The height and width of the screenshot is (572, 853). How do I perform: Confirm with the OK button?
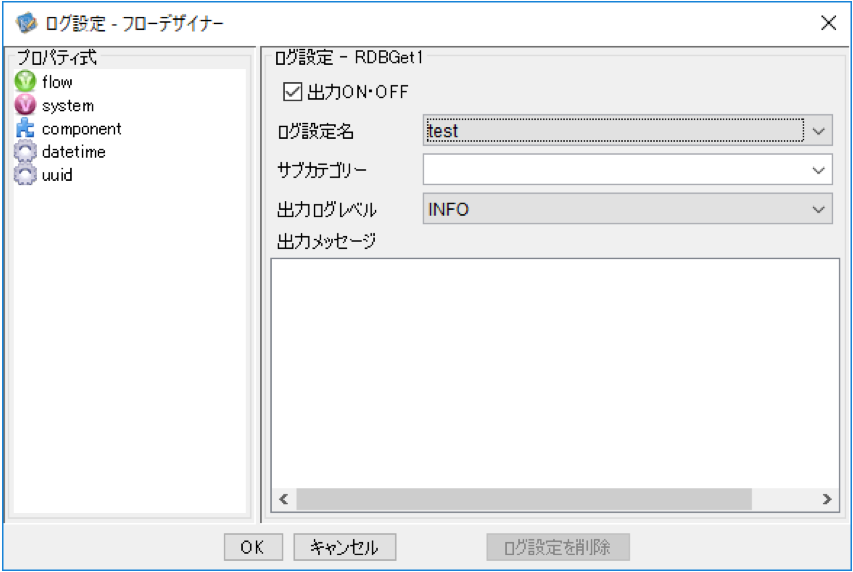tap(253, 547)
